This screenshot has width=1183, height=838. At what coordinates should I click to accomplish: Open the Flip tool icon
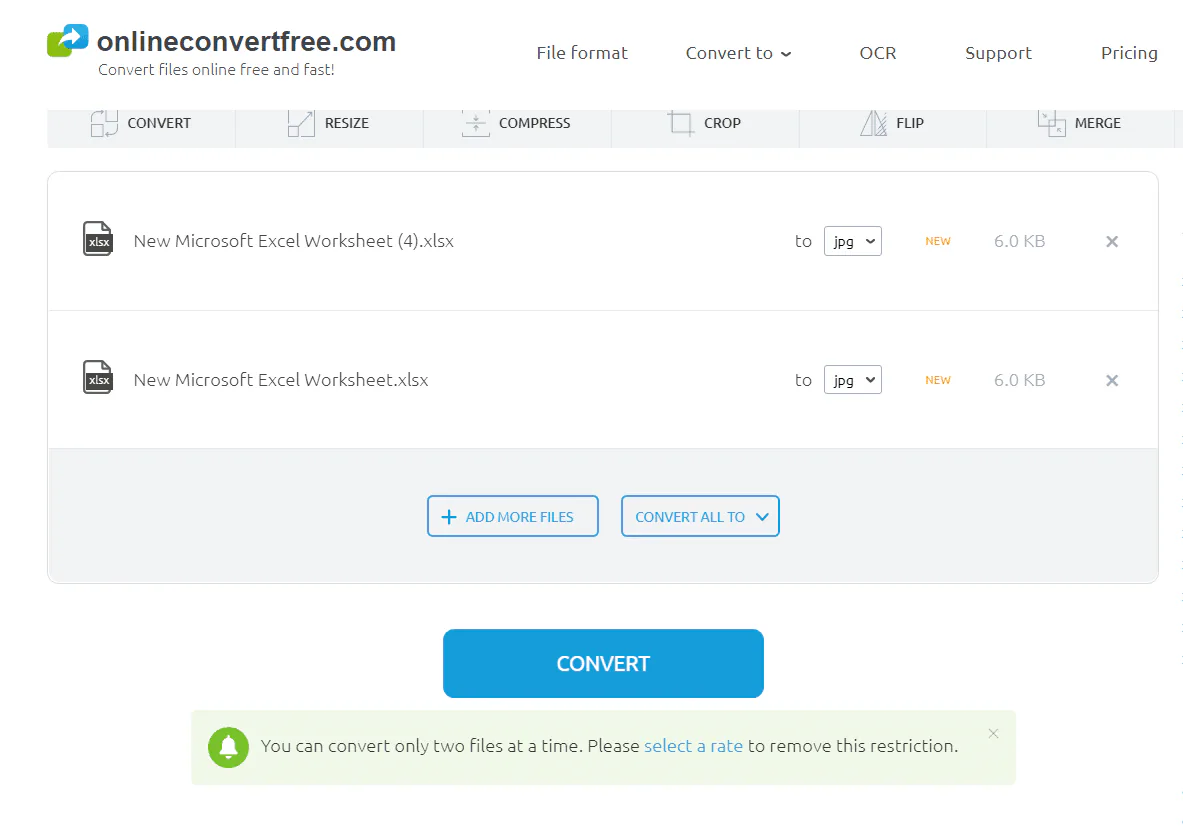(874, 123)
